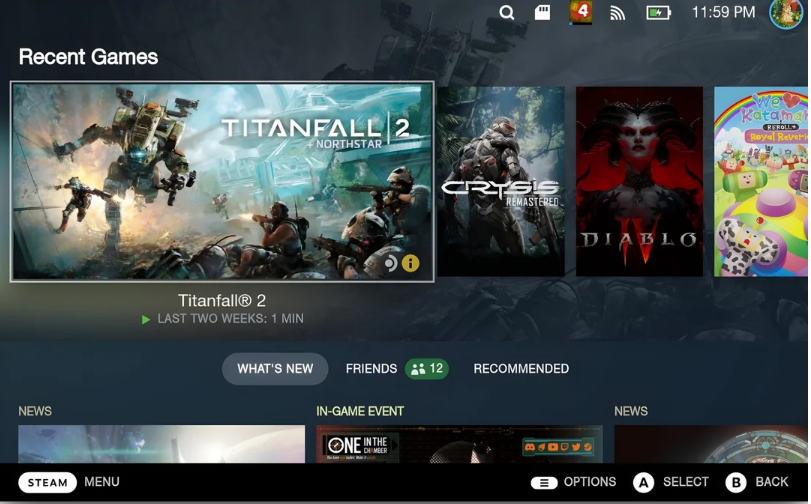Screen dimensions: 811x504
Task: Click the yellow info icon on Titanfall 2
Action: coord(411,263)
